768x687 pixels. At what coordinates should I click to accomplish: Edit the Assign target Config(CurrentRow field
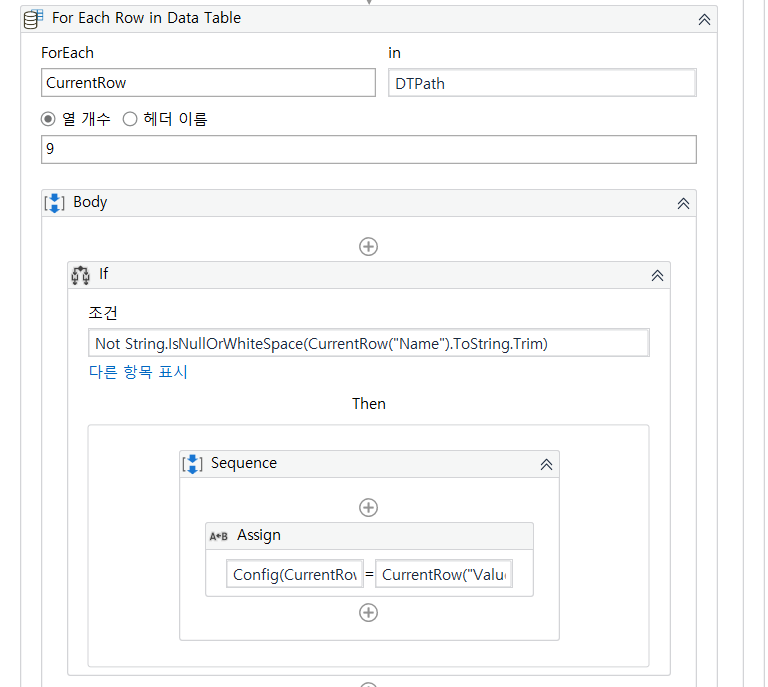click(295, 574)
